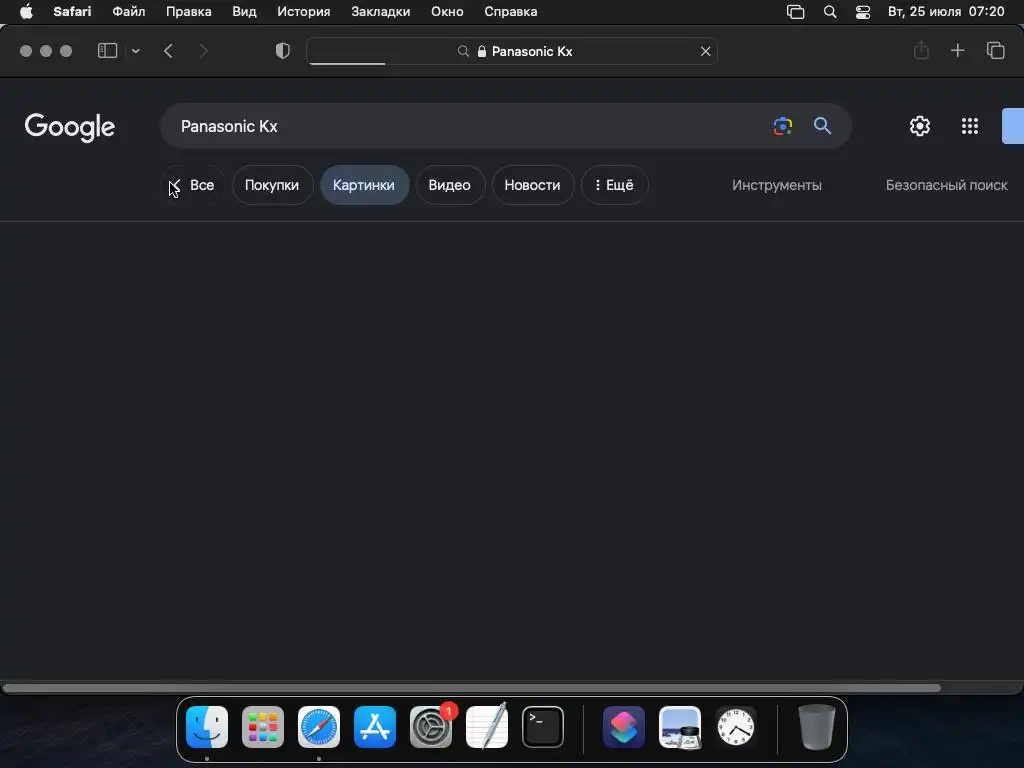Screen dimensions: 1024x768
Task: Click the horizontal scrollbar
Action: click(472, 688)
